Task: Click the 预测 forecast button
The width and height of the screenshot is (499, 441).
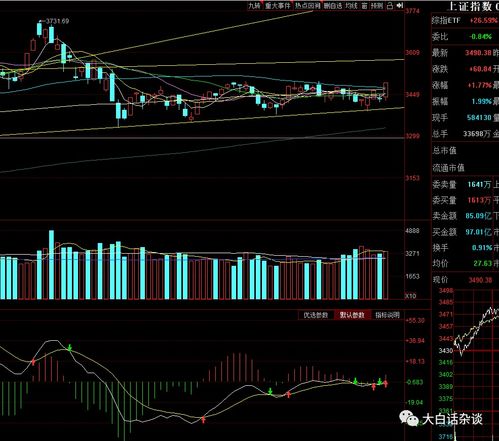Action: tap(377, 6)
